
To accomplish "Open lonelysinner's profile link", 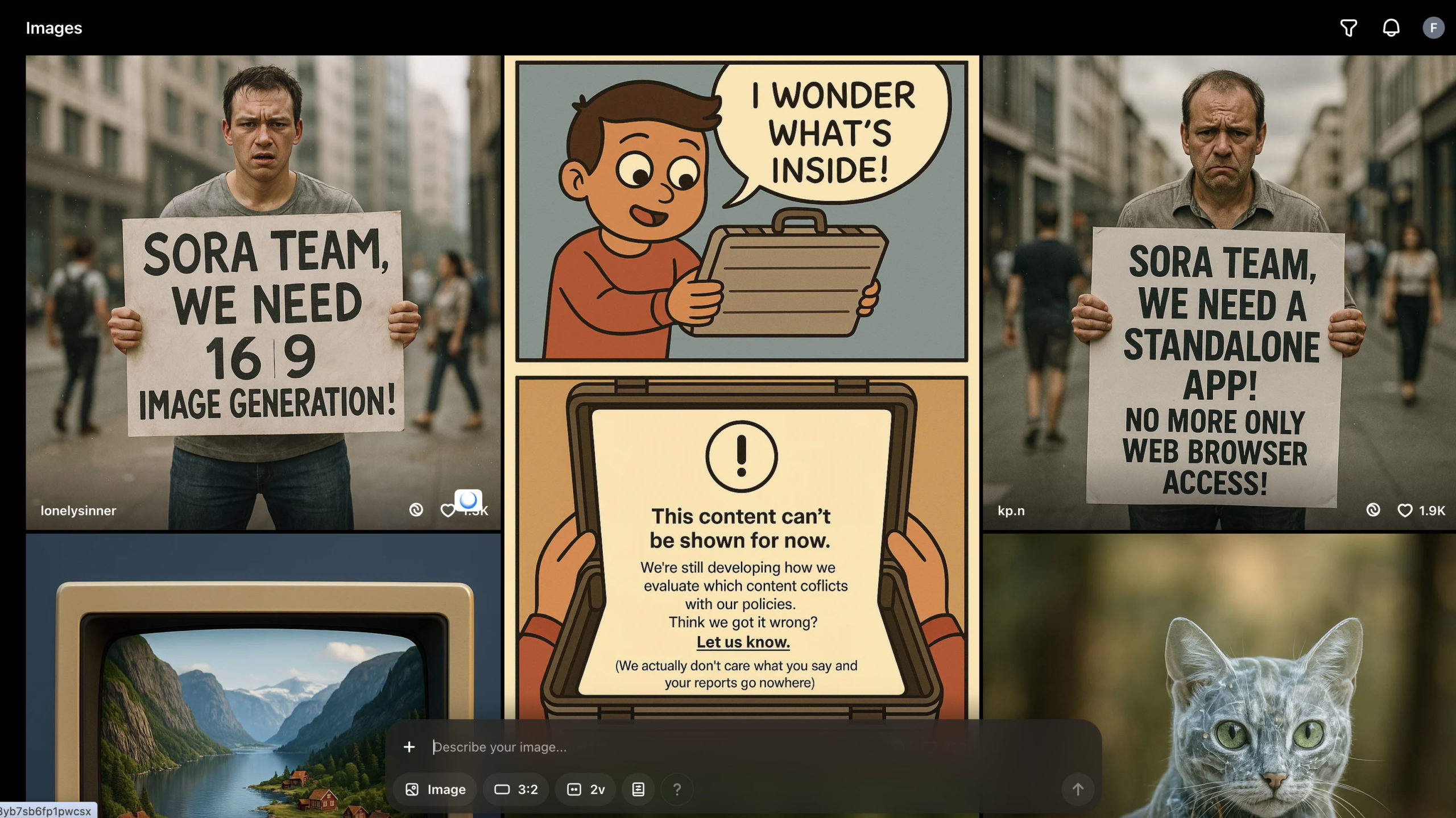I will coord(78,510).
